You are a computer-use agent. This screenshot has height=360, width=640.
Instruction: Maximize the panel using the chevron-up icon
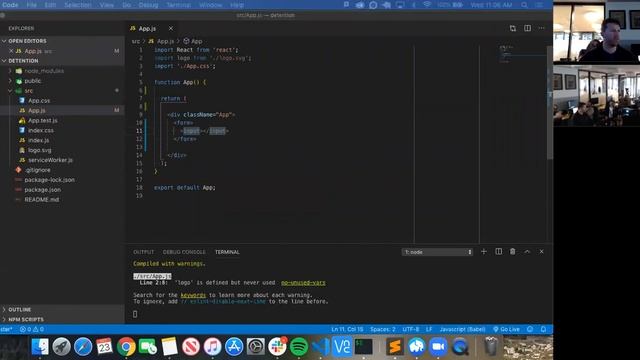(527, 252)
